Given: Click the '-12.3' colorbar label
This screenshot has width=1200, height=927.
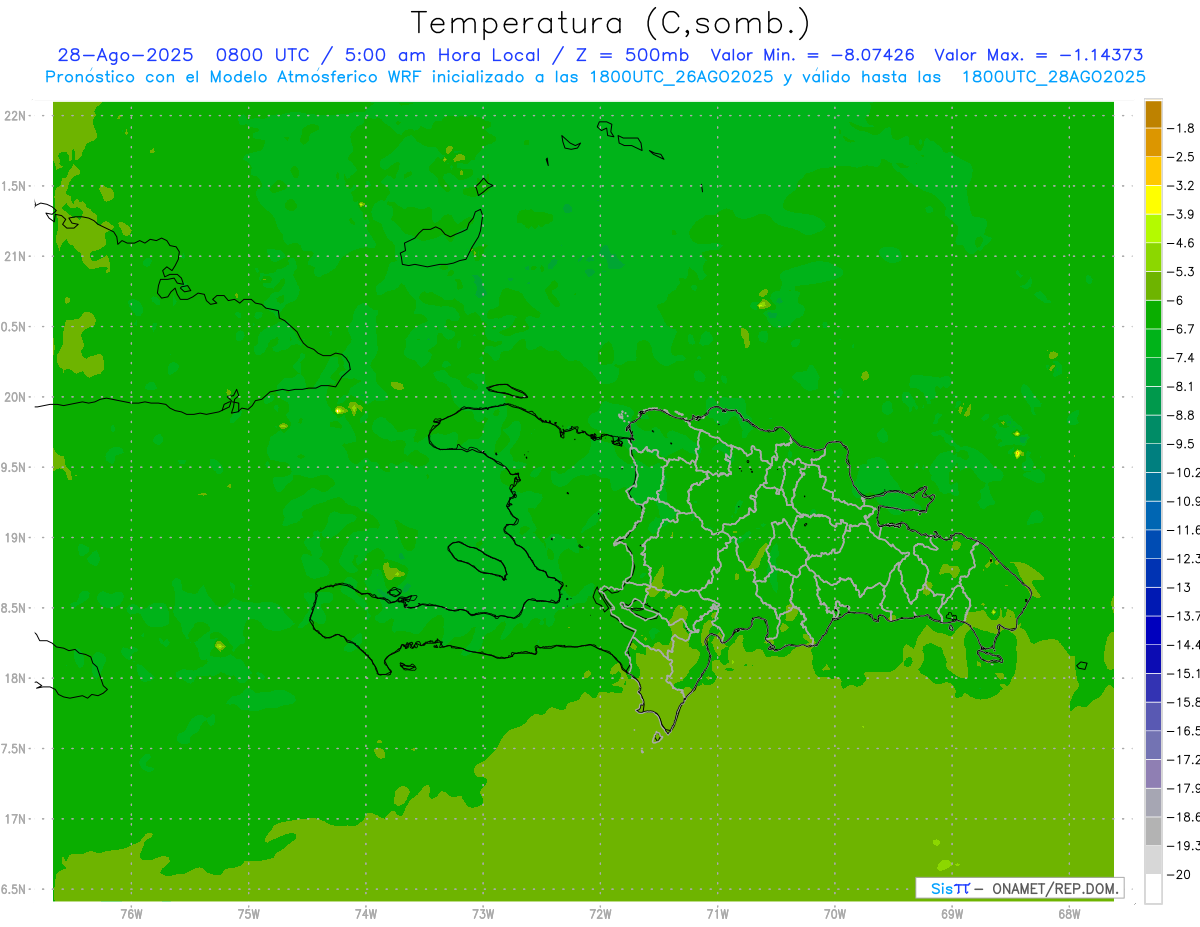Looking at the screenshot, I should (x=1184, y=559).
